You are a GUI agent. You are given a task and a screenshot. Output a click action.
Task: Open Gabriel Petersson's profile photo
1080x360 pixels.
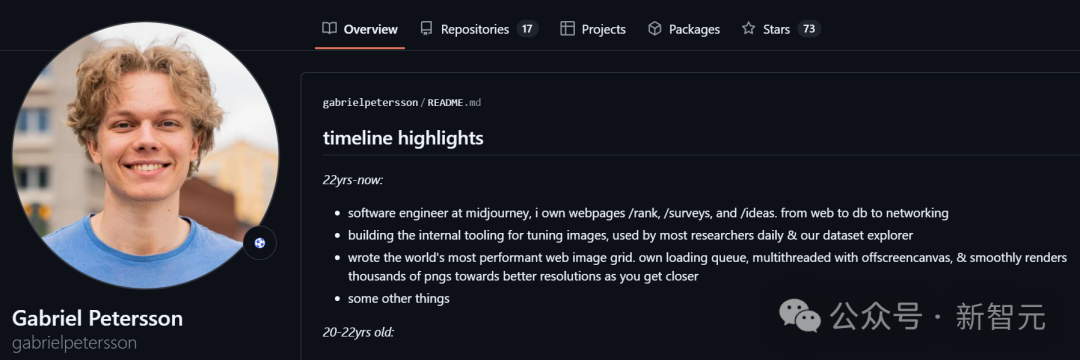tap(145, 156)
